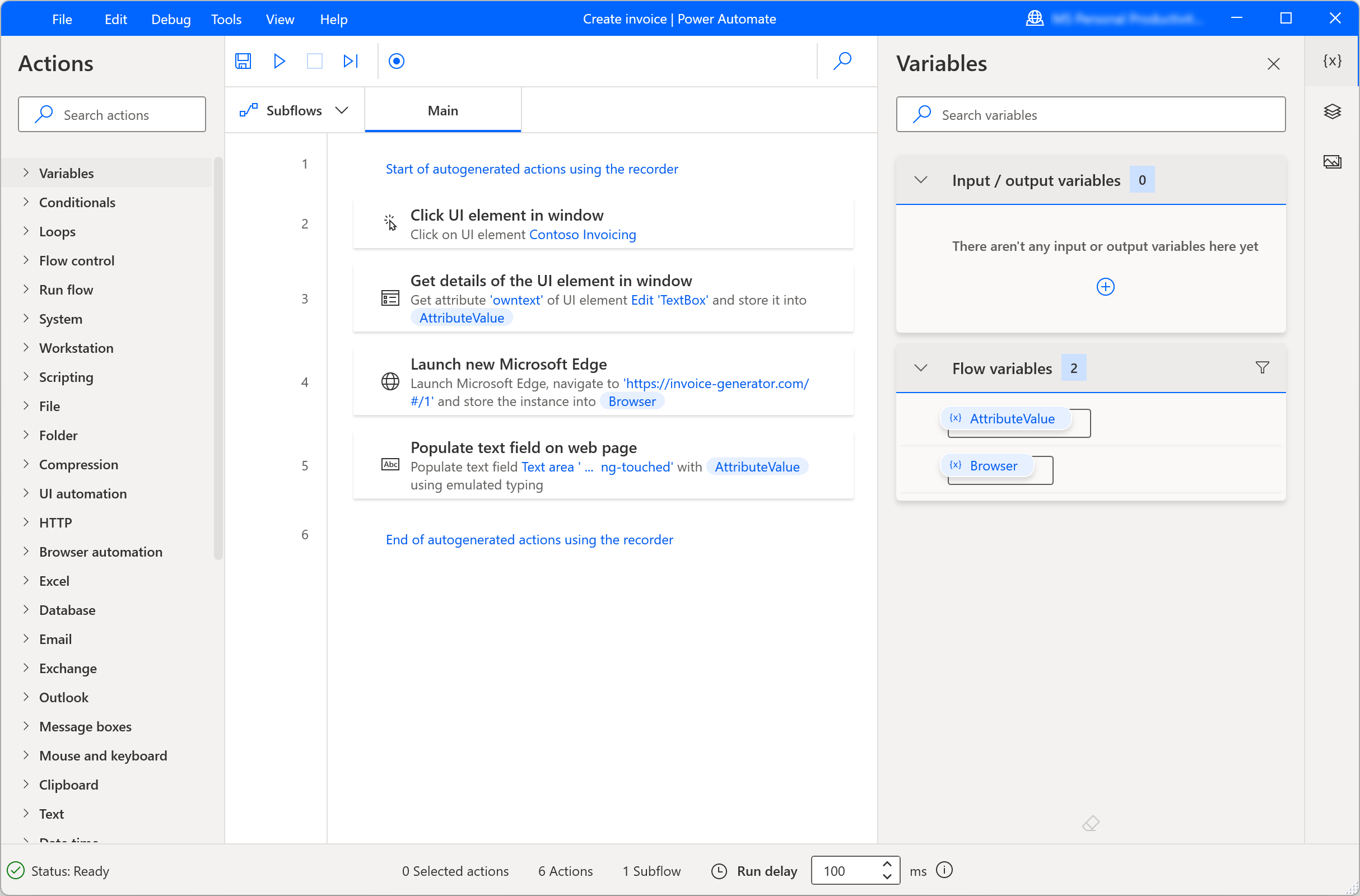Click the Run flow icon
This screenshot has height=896, width=1360.
point(279,61)
